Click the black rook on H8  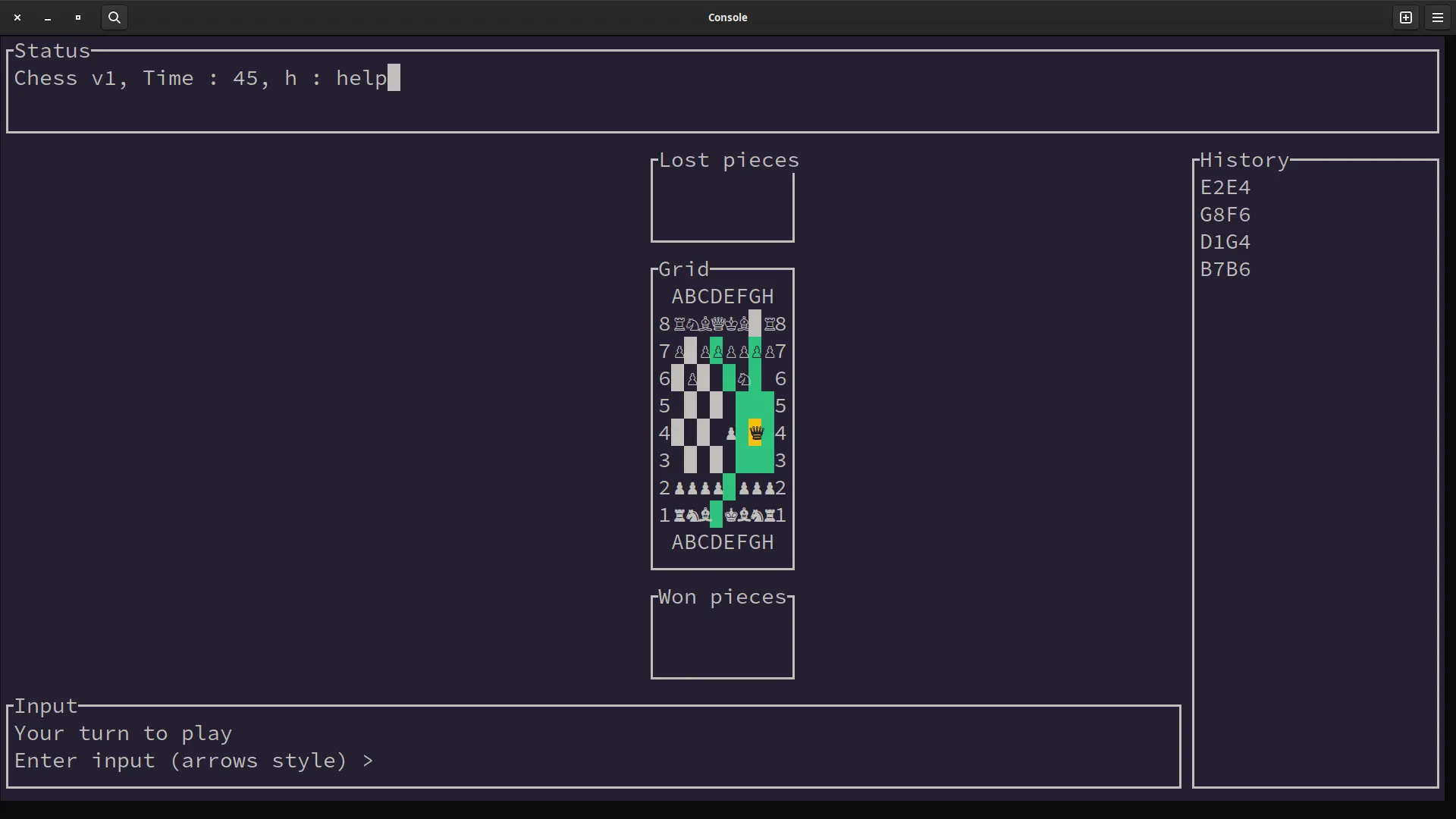tap(769, 325)
